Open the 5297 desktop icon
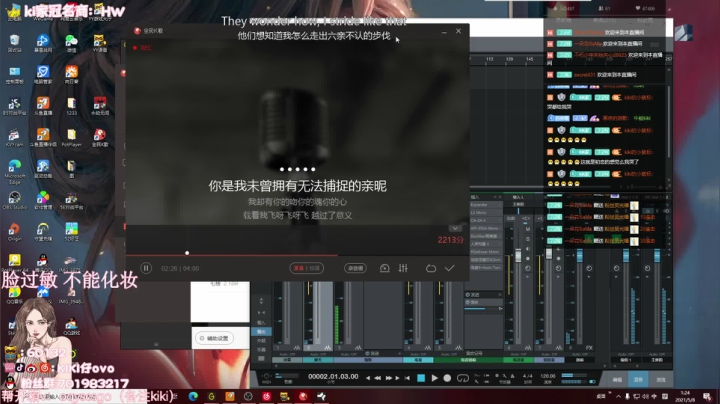The image size is (720, 404). (71, 232)
